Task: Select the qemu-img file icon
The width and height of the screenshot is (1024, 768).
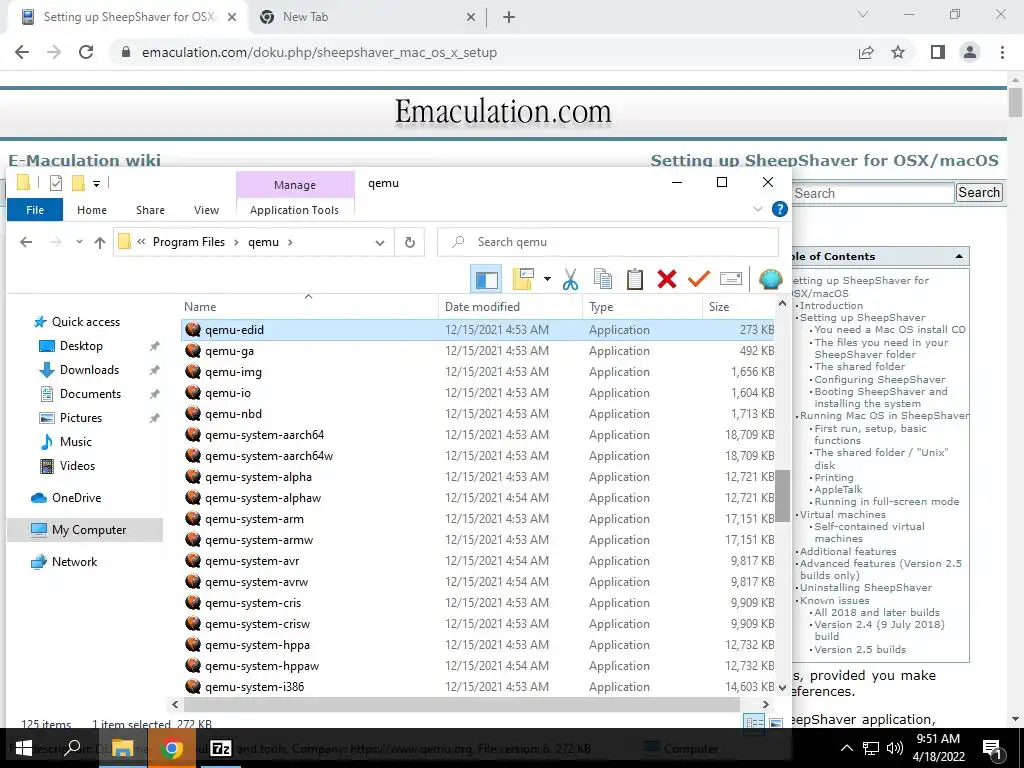Action: (193, 372)
